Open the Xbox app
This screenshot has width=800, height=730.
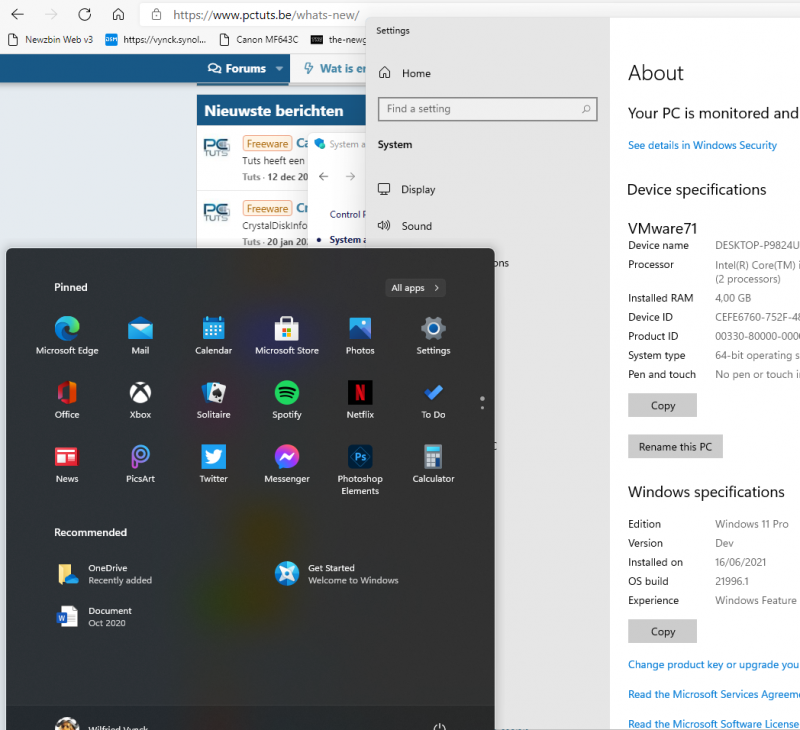(x=140, y=399)
